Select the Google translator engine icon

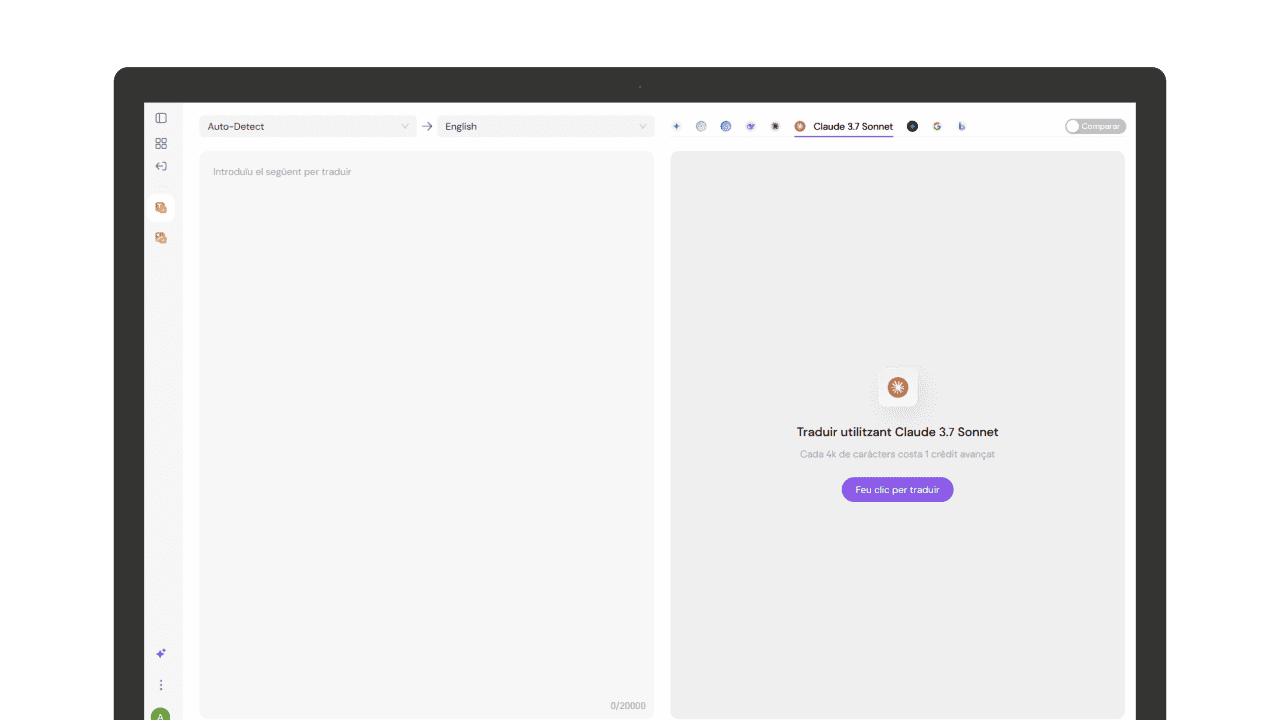[937, 127]
